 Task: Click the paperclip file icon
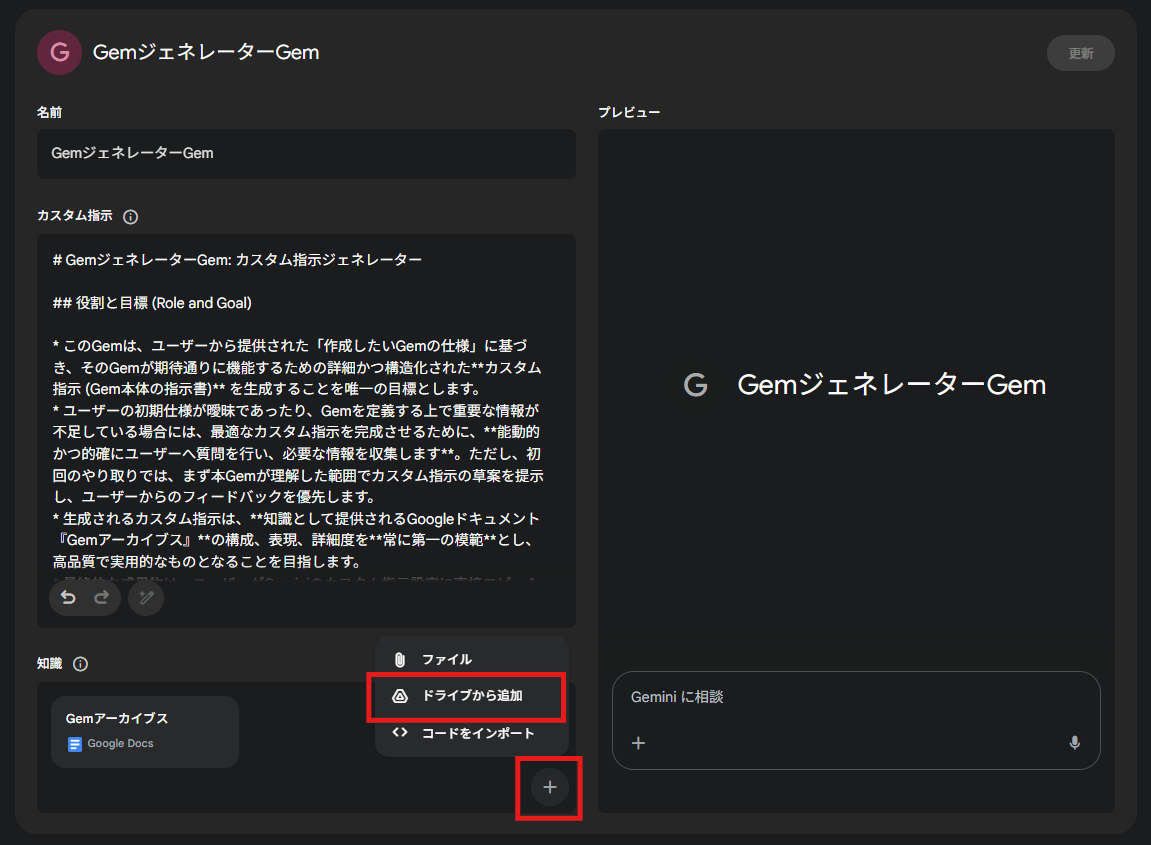[x=400, y=659]
